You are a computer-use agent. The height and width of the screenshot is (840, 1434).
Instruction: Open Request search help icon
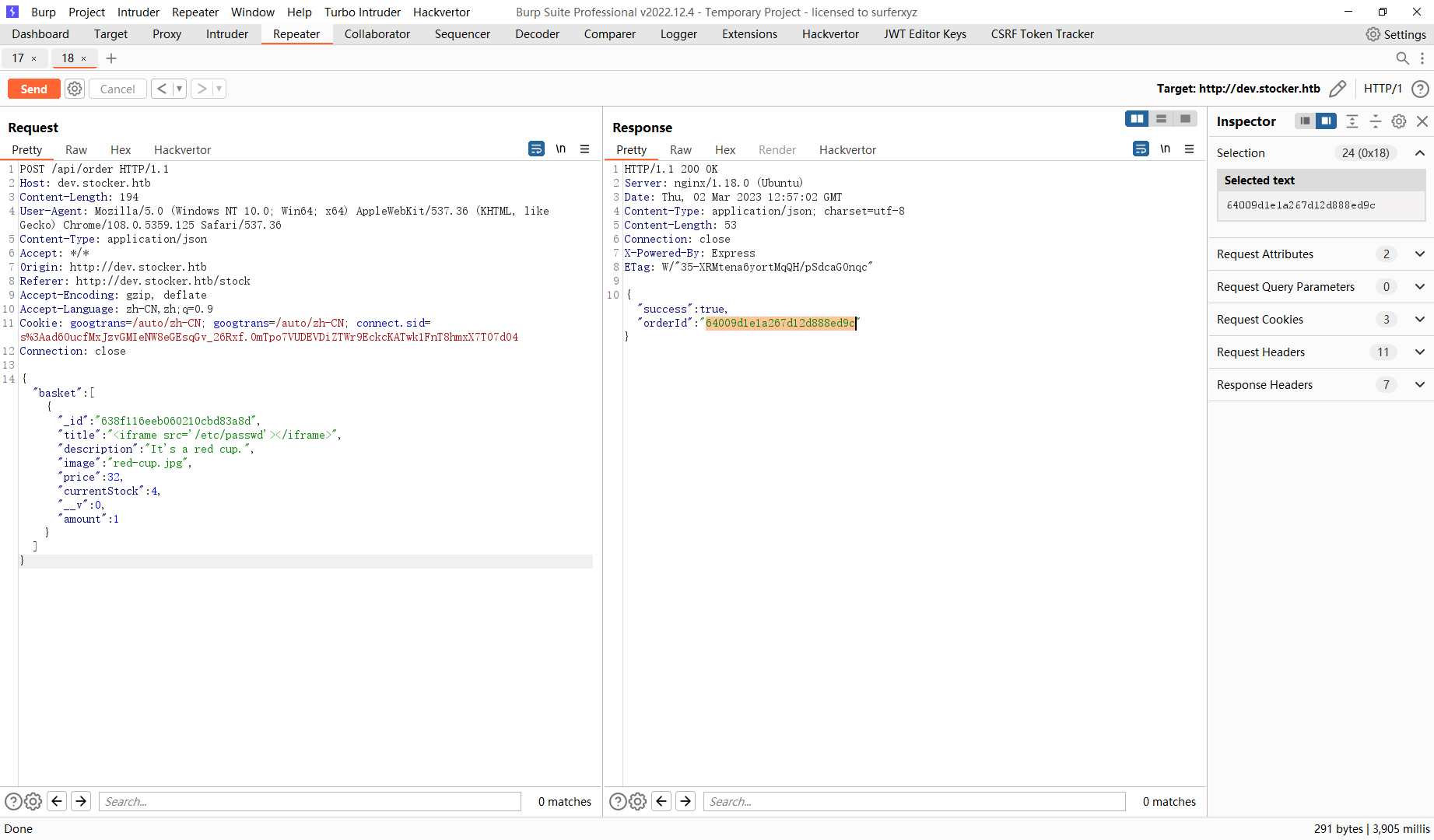[x=13, y=801]
